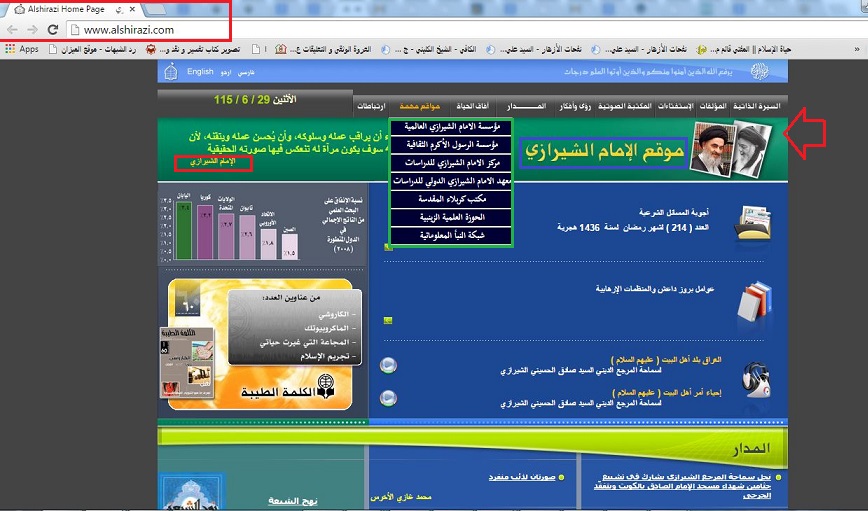
Task: Reload the Alshirazi page
Action: (53, 30)
